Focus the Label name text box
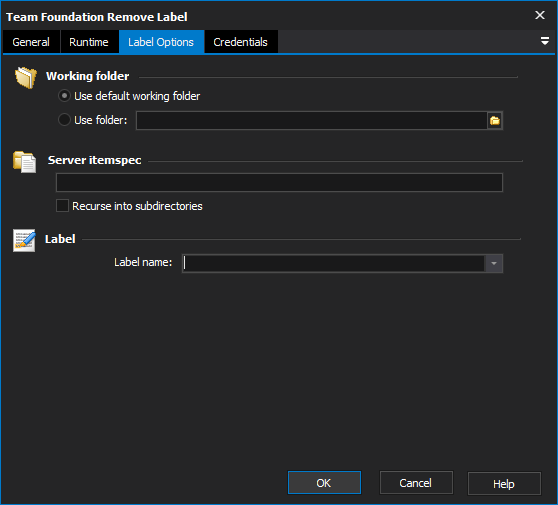This screenshot has width=558, height=505. (333, 263)
